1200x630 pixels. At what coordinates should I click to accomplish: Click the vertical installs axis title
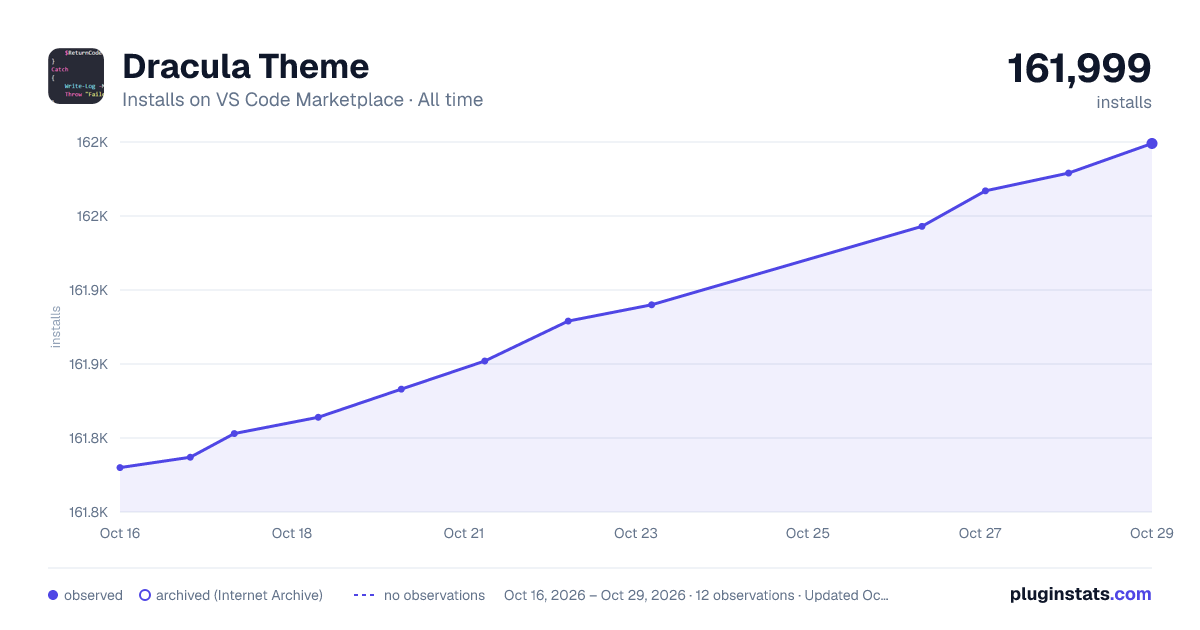pyautogui.click(x=56, y=327)
